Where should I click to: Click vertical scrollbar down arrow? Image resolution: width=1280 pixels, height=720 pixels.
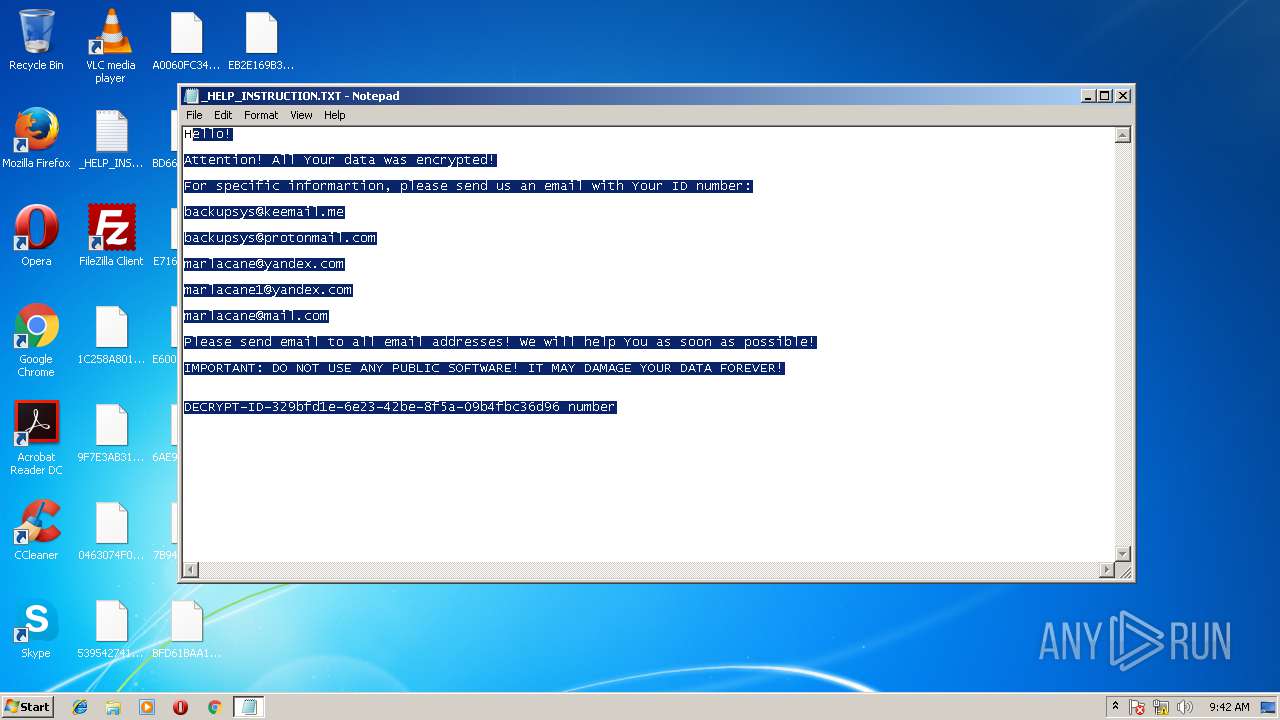coord(1123,554)
